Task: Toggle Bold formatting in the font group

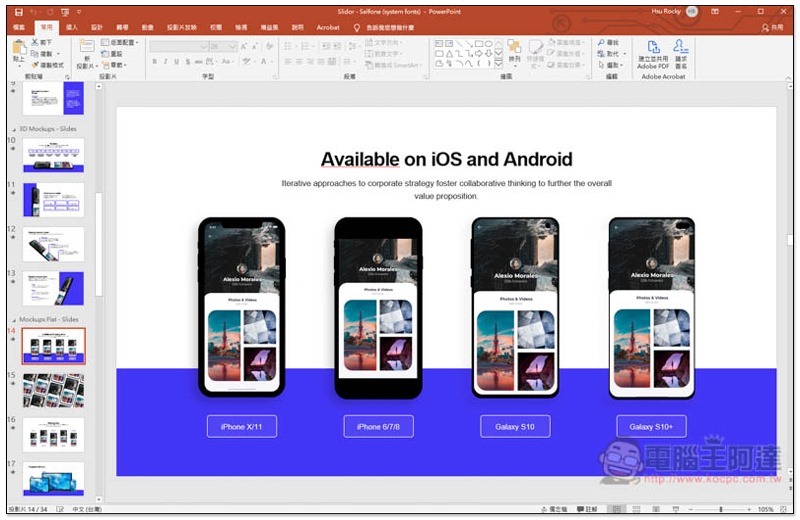Action: [155, 62]
